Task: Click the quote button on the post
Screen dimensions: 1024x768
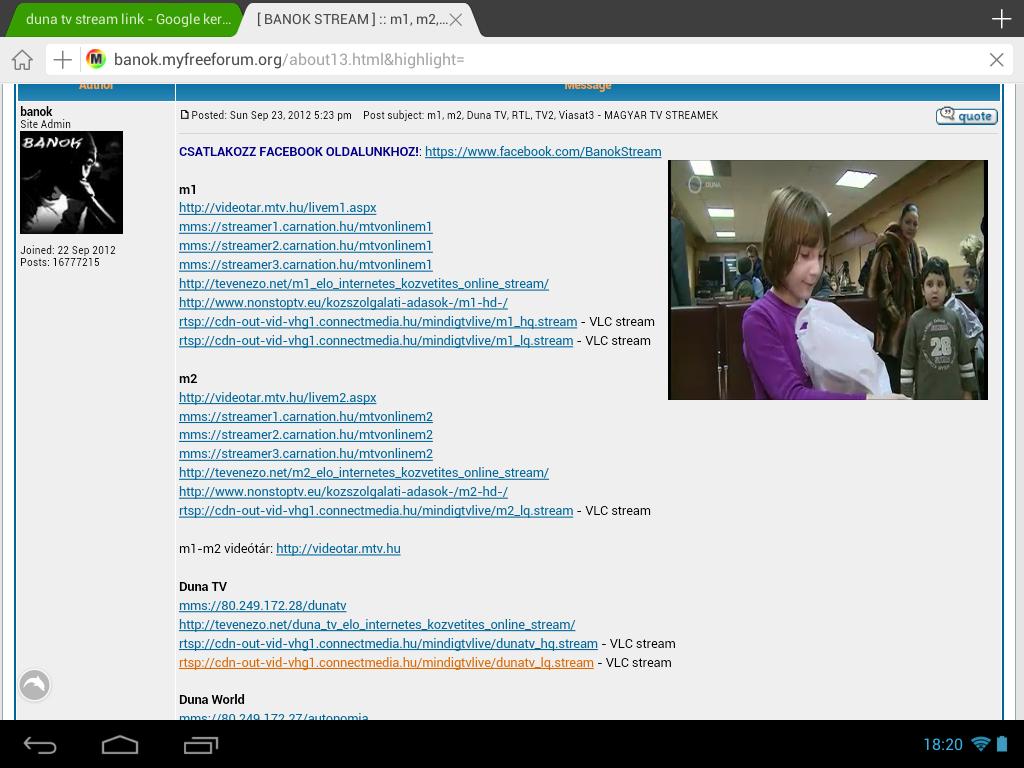Action: click(967, 116)
